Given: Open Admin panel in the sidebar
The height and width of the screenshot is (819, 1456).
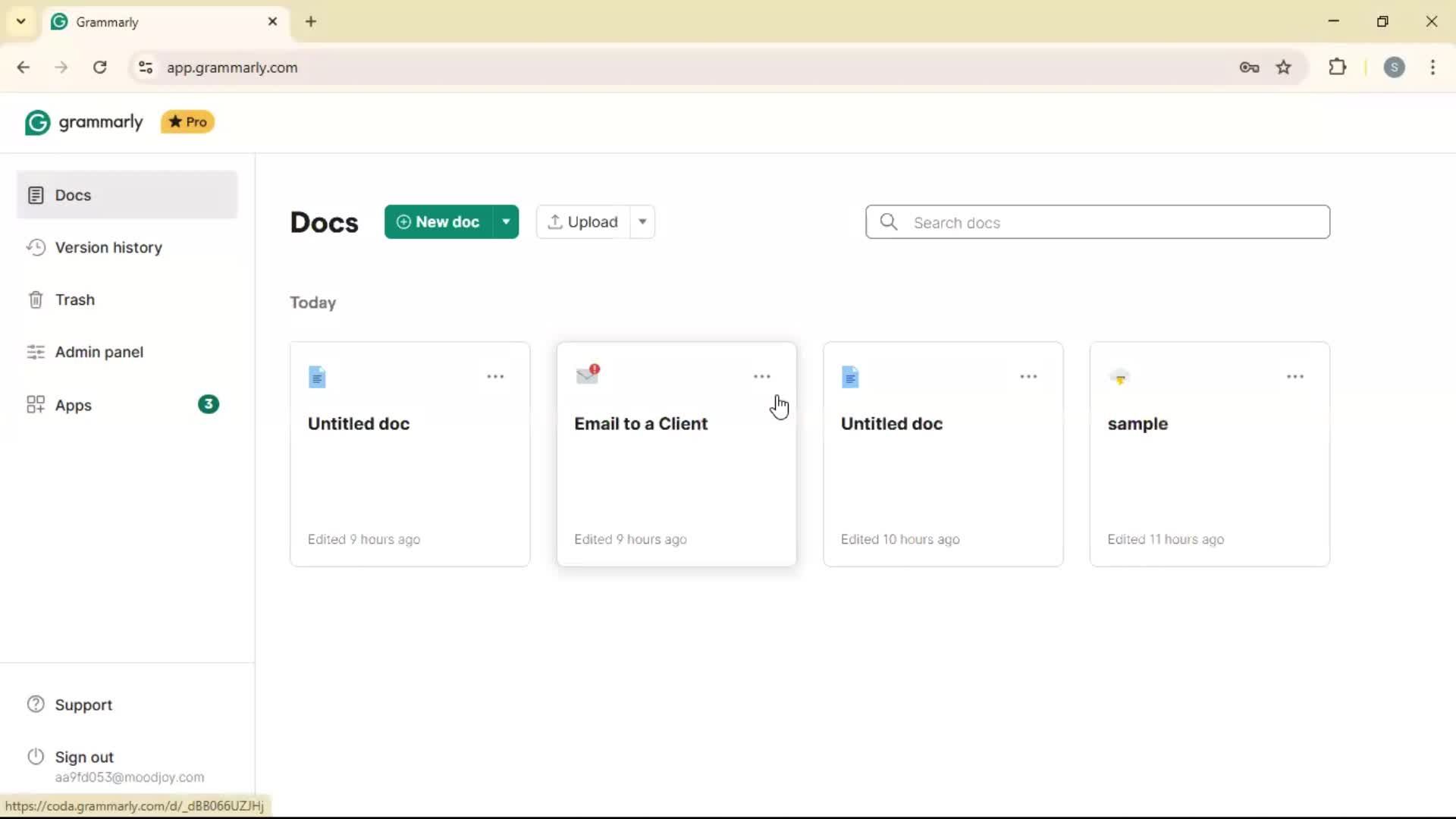Looking at the screenshot, I should 99,353.
